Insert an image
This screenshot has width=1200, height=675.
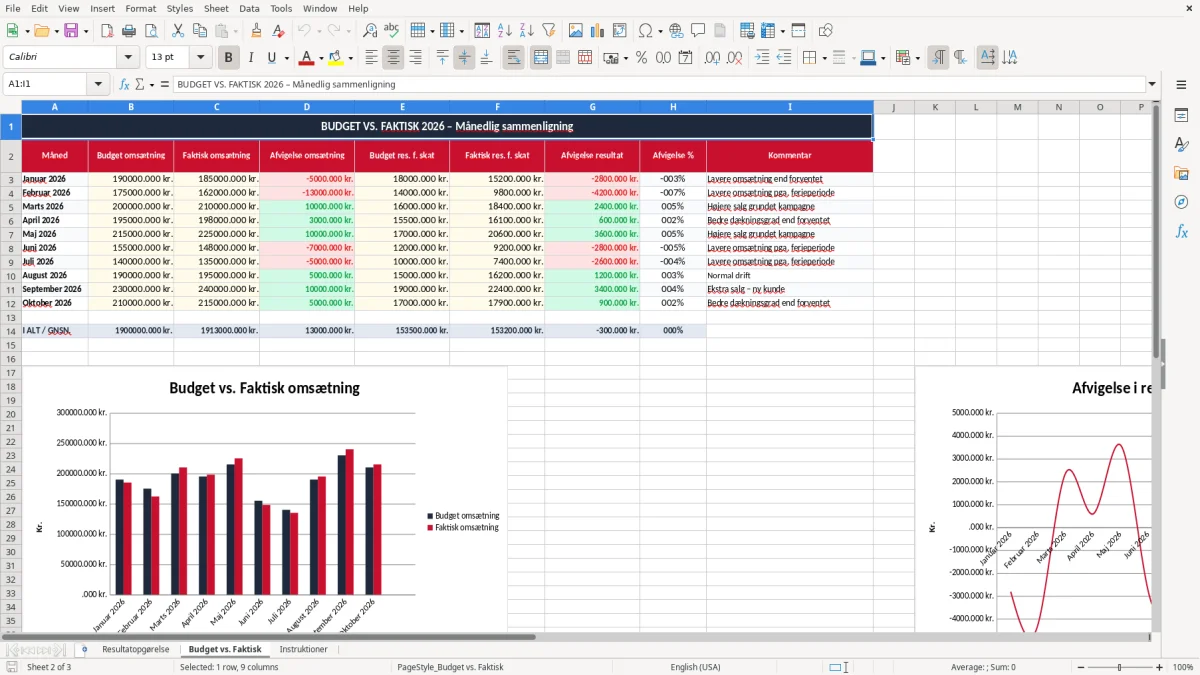[576, 31]
